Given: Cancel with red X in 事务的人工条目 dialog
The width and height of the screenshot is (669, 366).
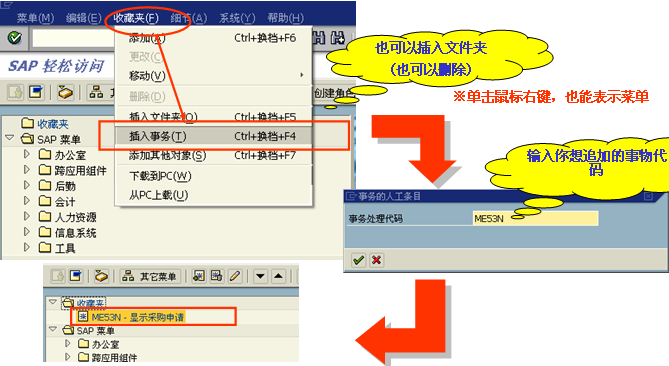Looking at the screenshot, I should click(376, 260).
